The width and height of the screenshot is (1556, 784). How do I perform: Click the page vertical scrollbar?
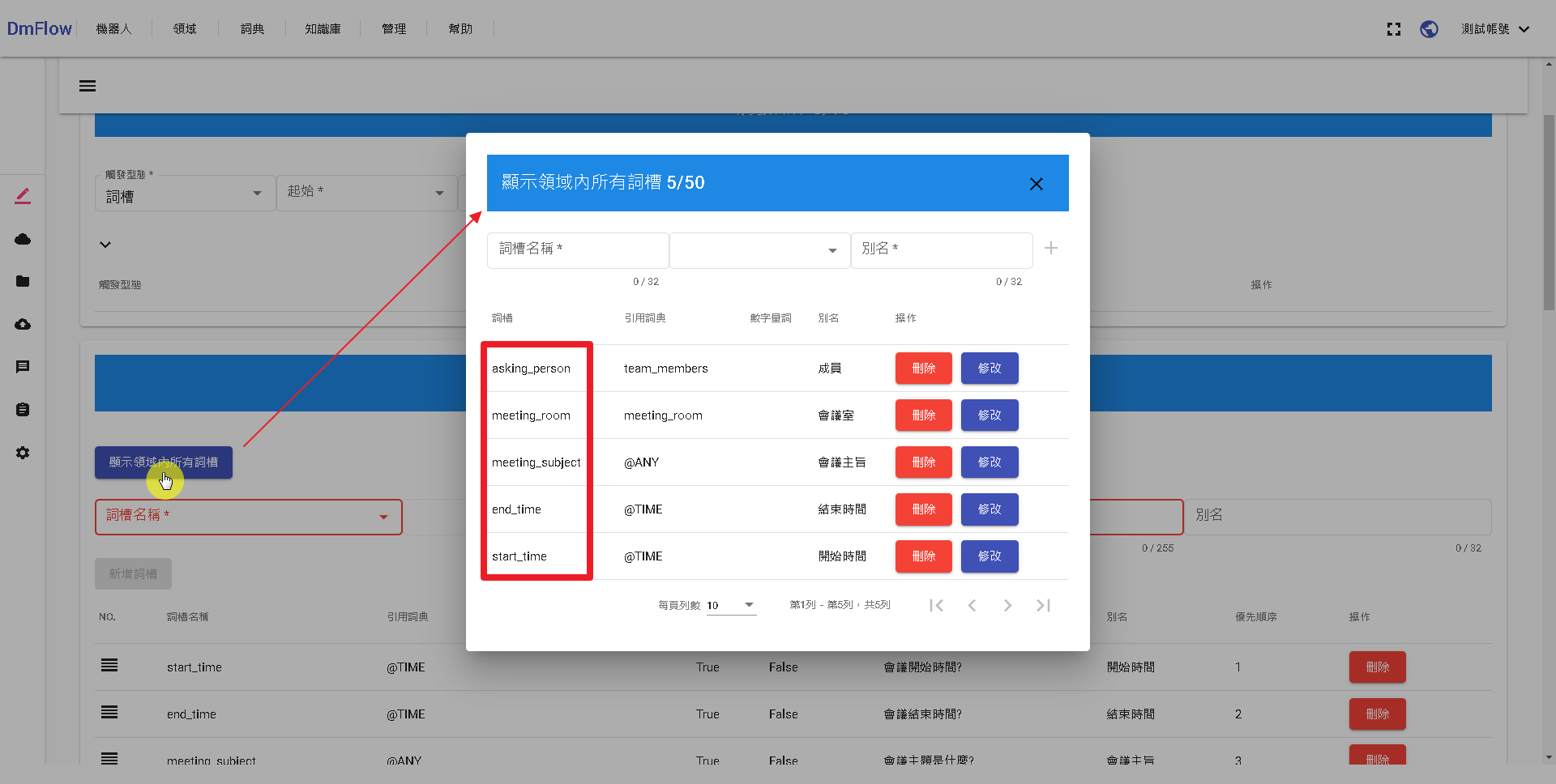point(1549,212)
